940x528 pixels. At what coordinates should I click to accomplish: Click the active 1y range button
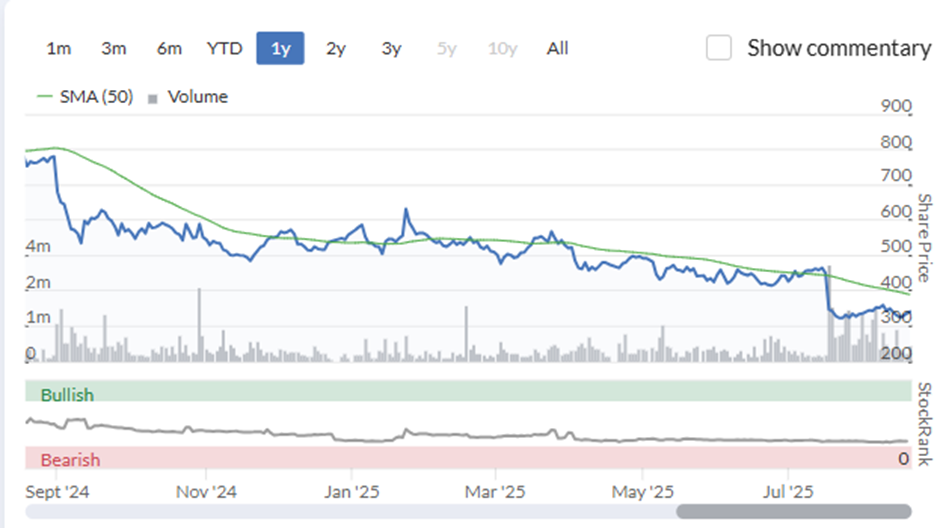click(x=280, y=49)
